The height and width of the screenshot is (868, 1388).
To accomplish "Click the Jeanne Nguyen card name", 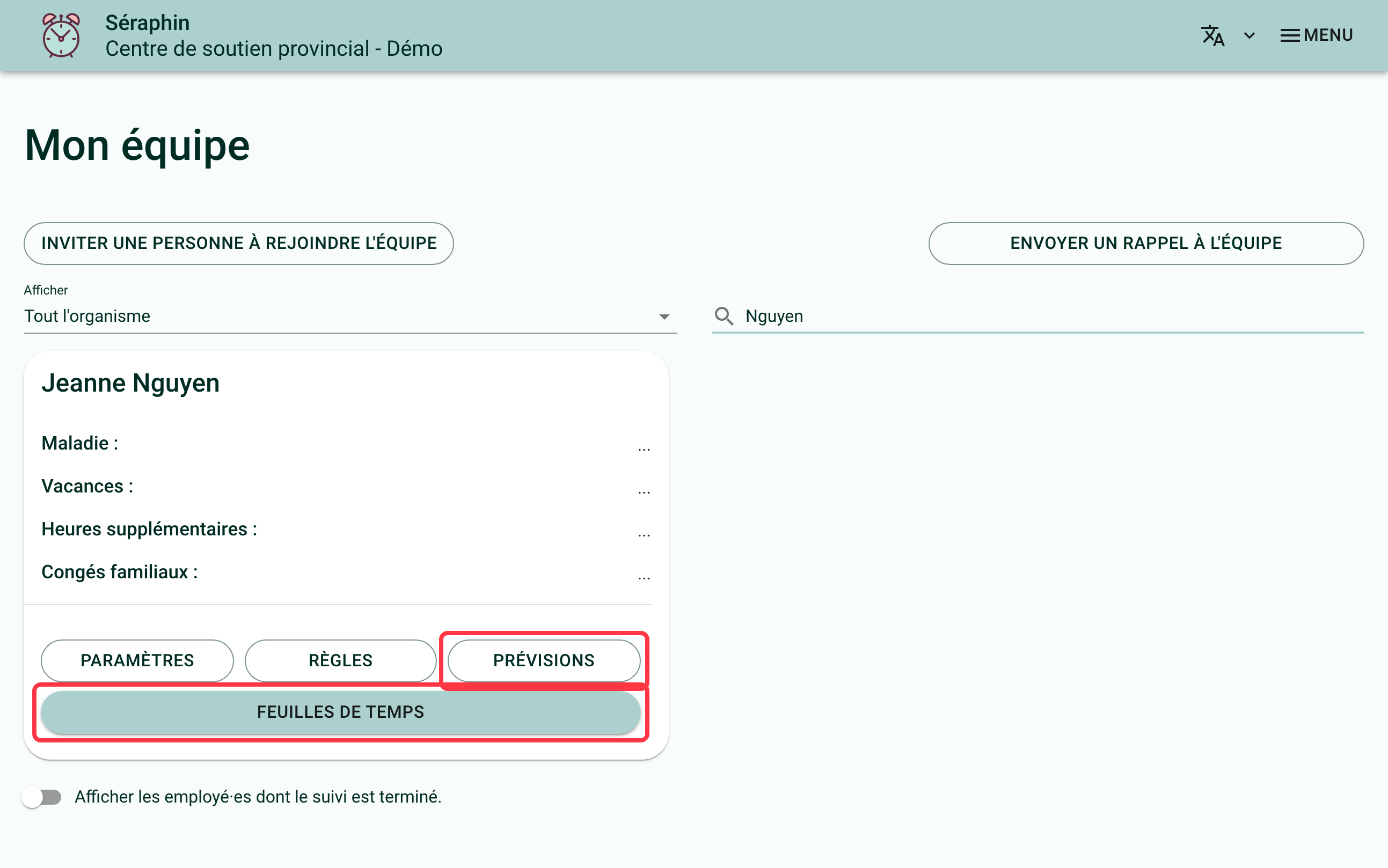I will [130, 383].
